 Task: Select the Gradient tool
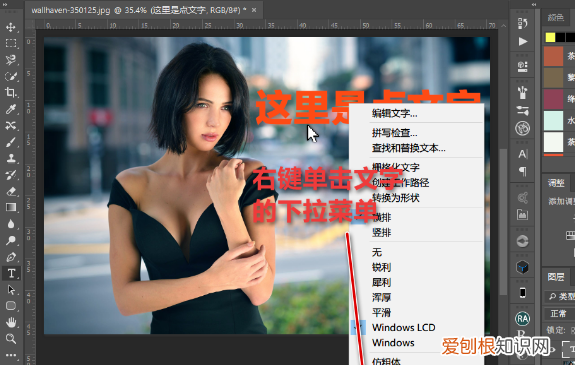tap(11, 207)
